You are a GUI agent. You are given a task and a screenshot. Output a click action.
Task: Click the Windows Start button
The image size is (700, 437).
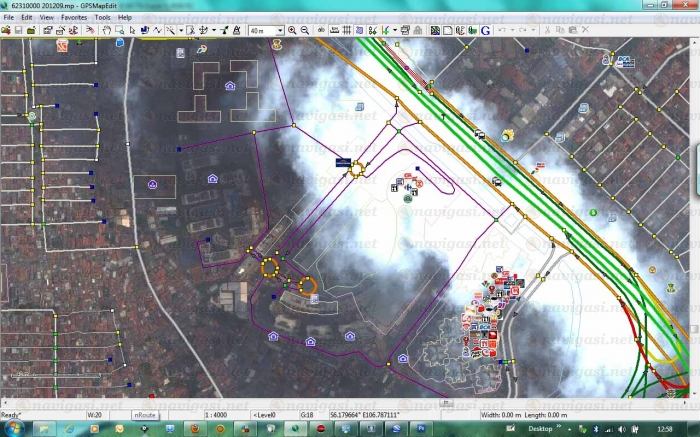[x=14, y=428]
